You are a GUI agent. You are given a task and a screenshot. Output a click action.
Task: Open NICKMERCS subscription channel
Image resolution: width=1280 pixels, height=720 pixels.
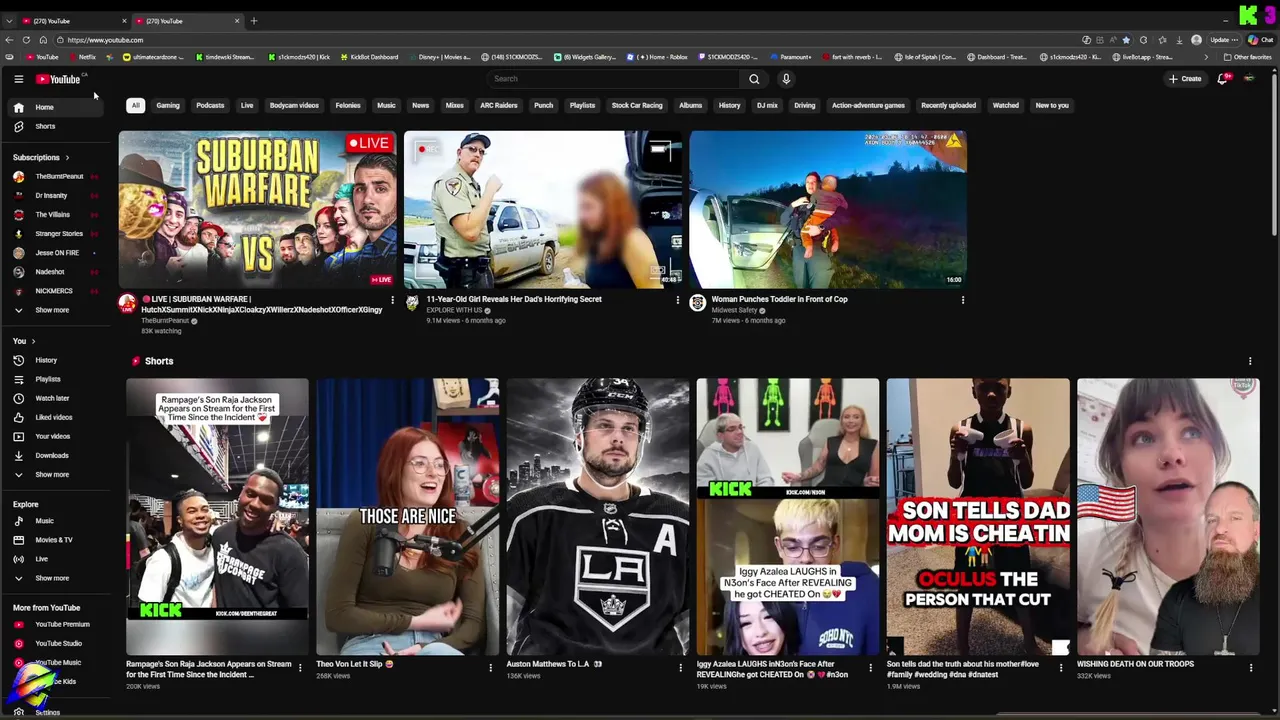coord(54,291)
